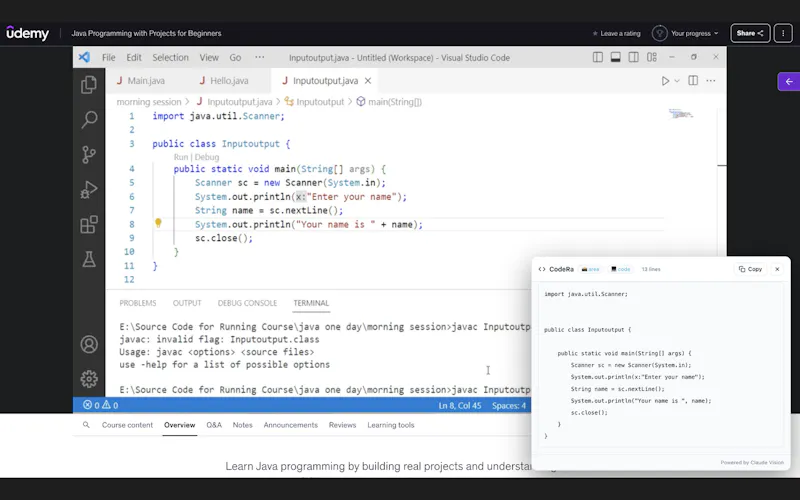Open the Course content tab
The image size is (800, 500).
(127, 425)
